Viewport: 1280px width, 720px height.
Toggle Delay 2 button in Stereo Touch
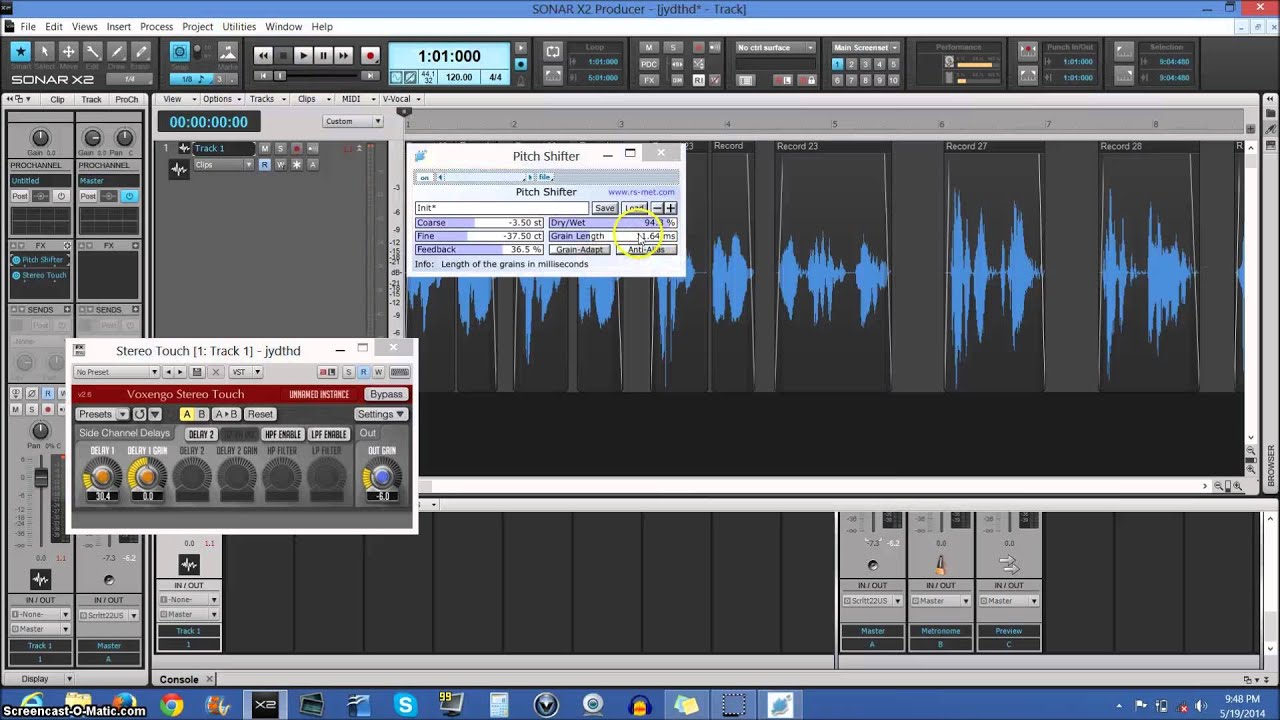(202, 434)
